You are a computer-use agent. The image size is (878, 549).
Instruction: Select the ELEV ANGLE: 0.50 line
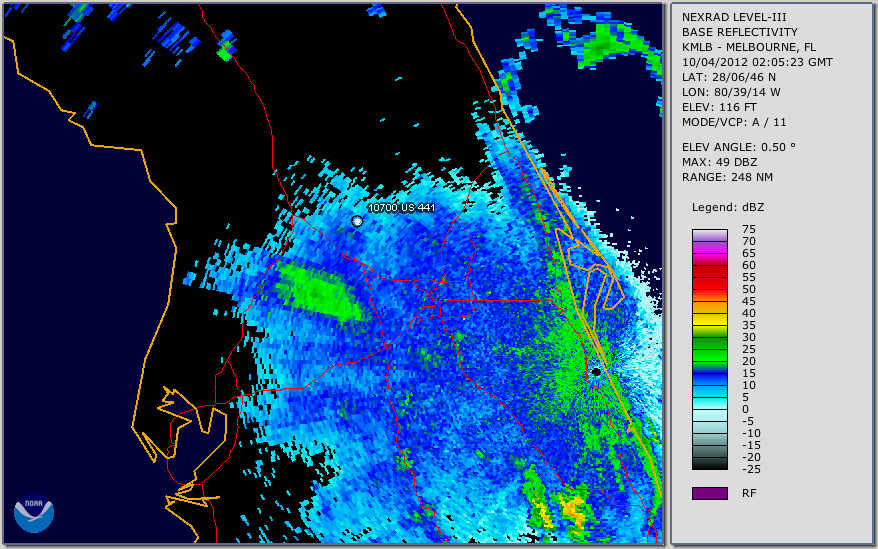[x=739, y=147]
